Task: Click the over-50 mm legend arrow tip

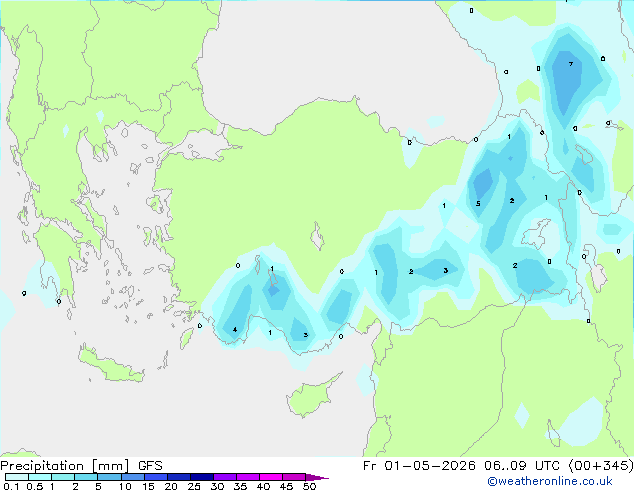Action: pyautogui.click(x=317, y=477)
